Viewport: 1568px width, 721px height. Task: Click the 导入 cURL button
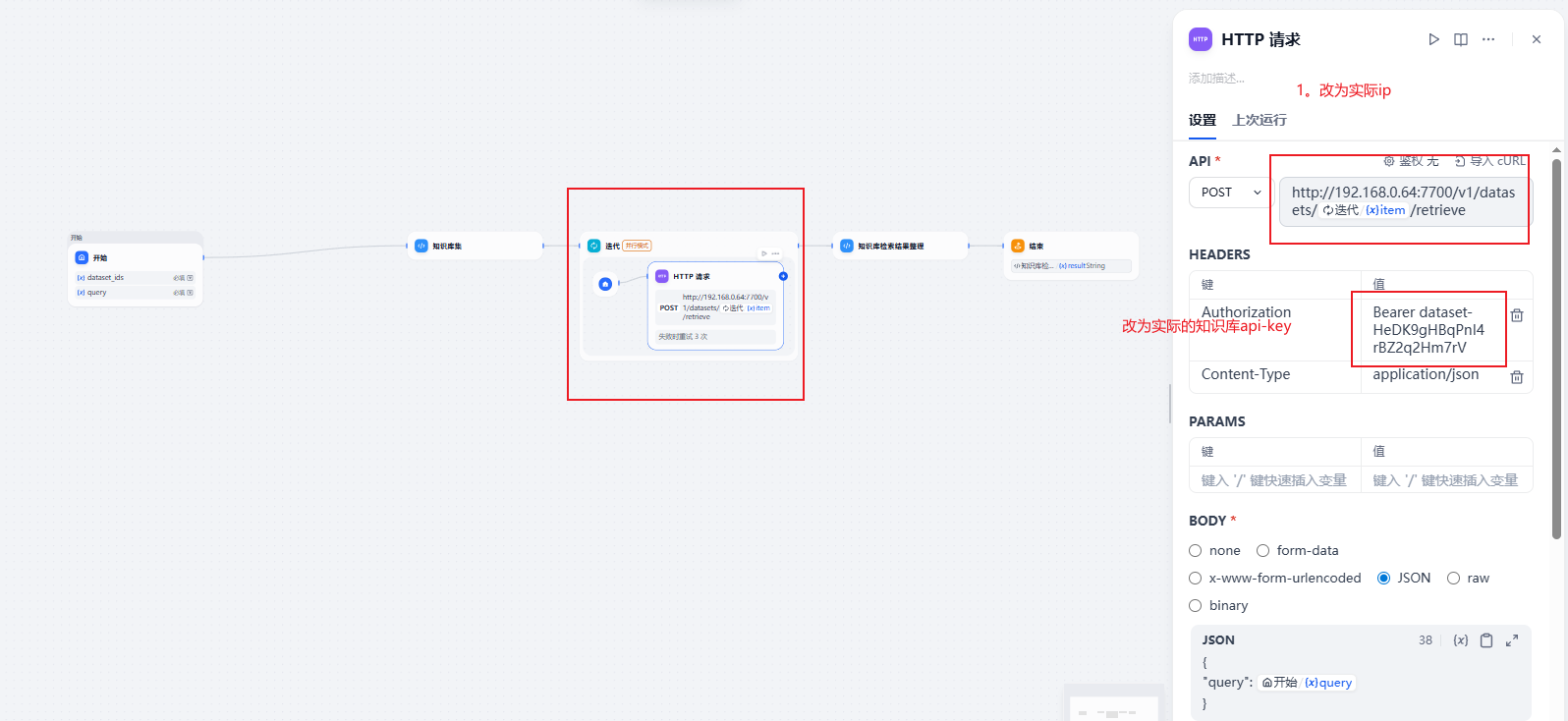[1490, 161]
